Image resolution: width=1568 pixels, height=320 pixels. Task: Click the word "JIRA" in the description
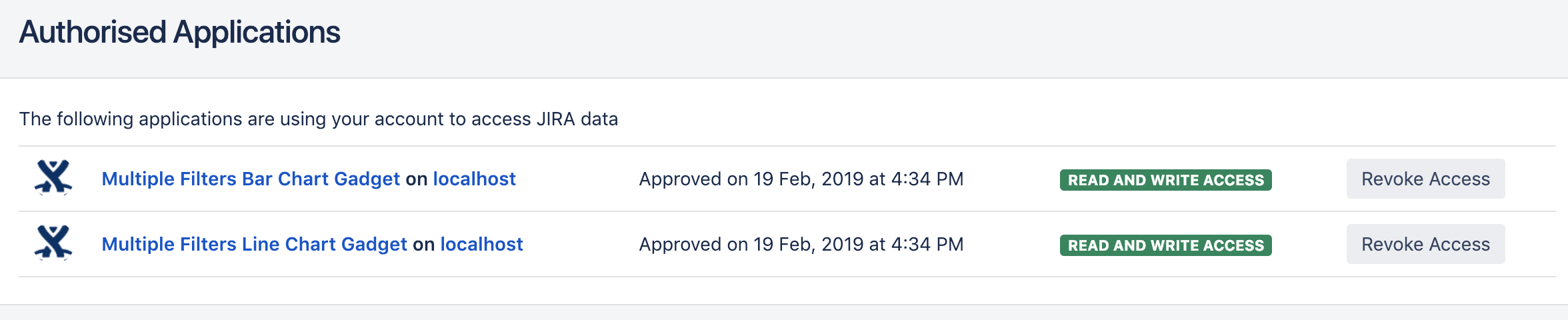(x=556, y=119)
